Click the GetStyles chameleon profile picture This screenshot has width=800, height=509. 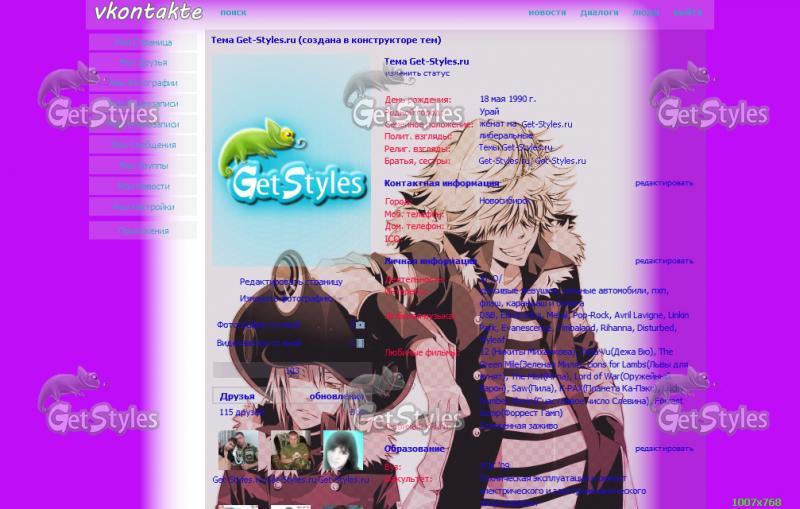point(291,161)
